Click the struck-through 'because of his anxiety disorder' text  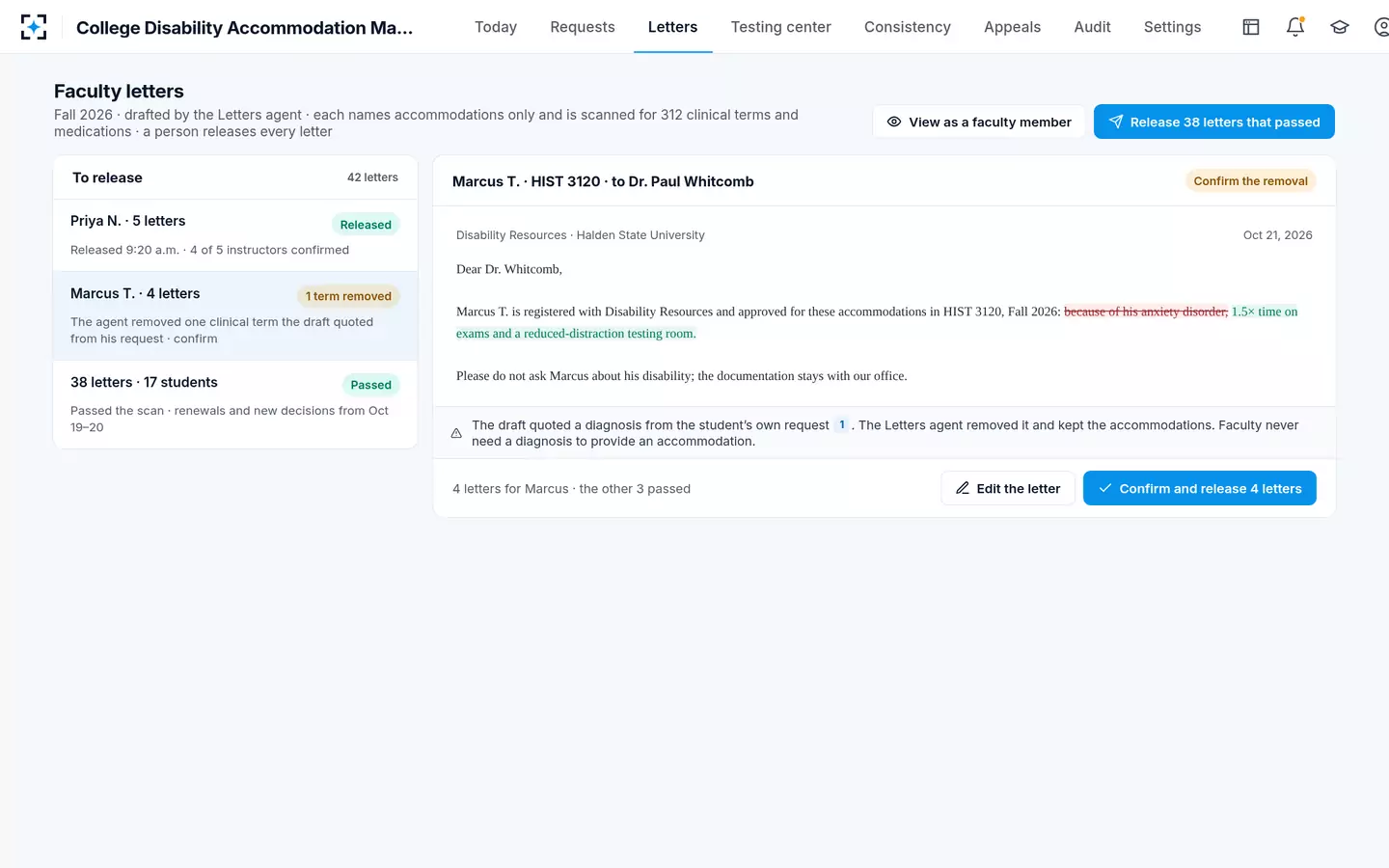coord(1146,312)
